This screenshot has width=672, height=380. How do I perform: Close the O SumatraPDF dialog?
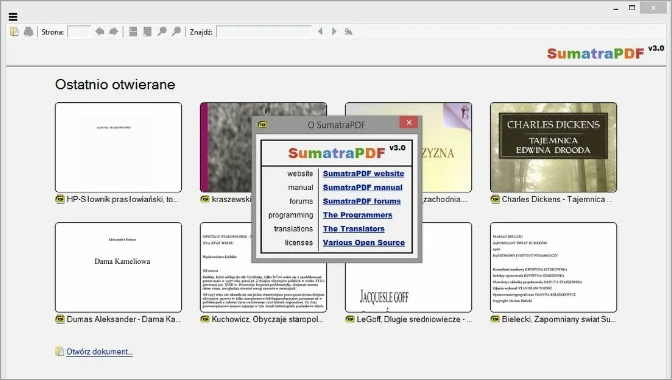(x=409, y=123)
